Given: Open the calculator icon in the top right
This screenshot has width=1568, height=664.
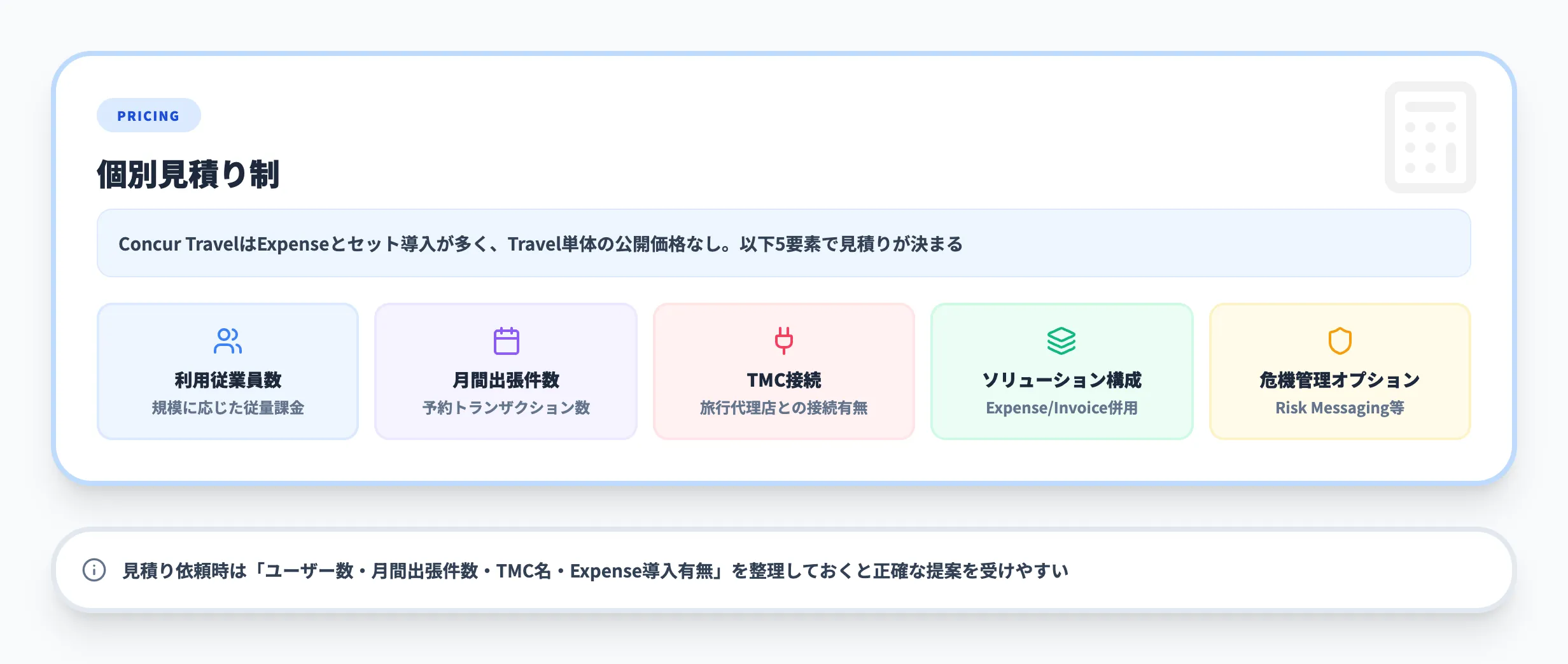Looking at the screenshot, I should [1431, 137].
